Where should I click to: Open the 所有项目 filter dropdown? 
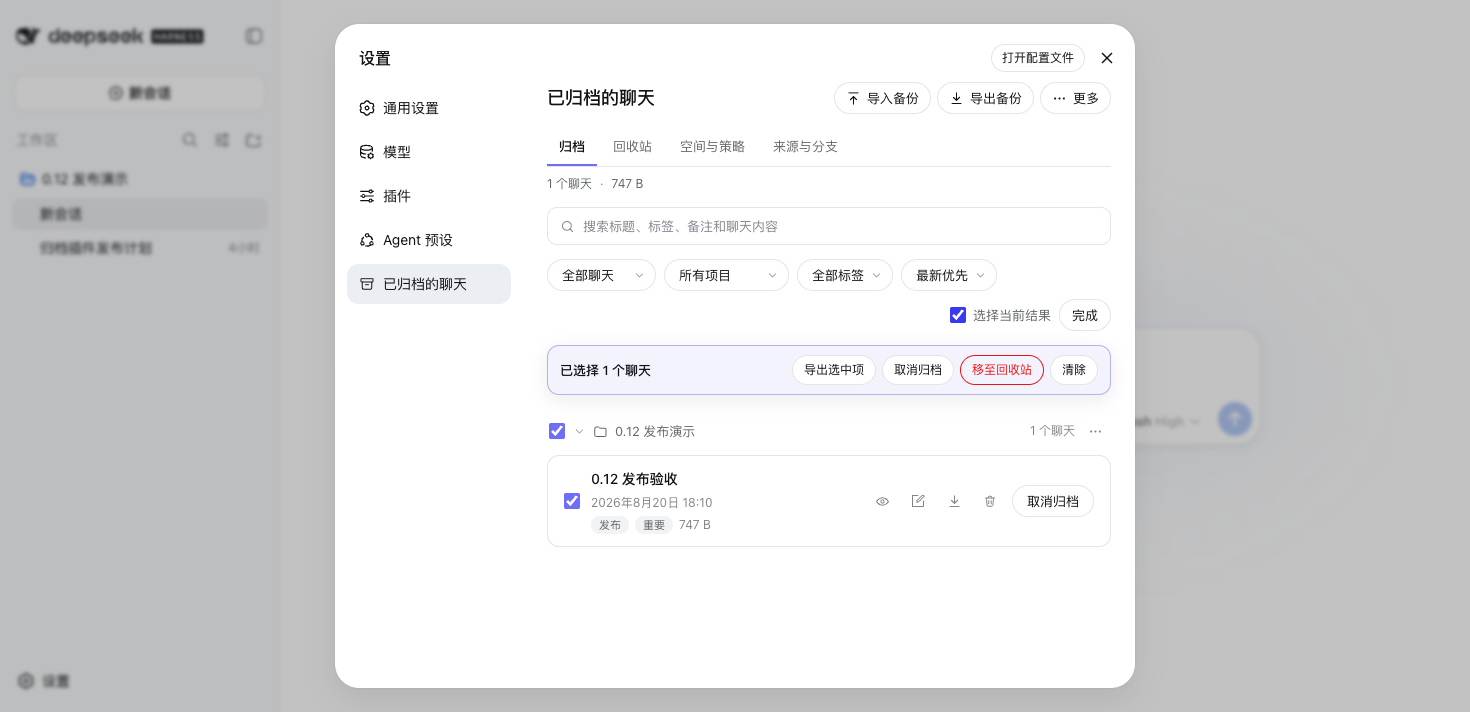[x=726, y=275]
